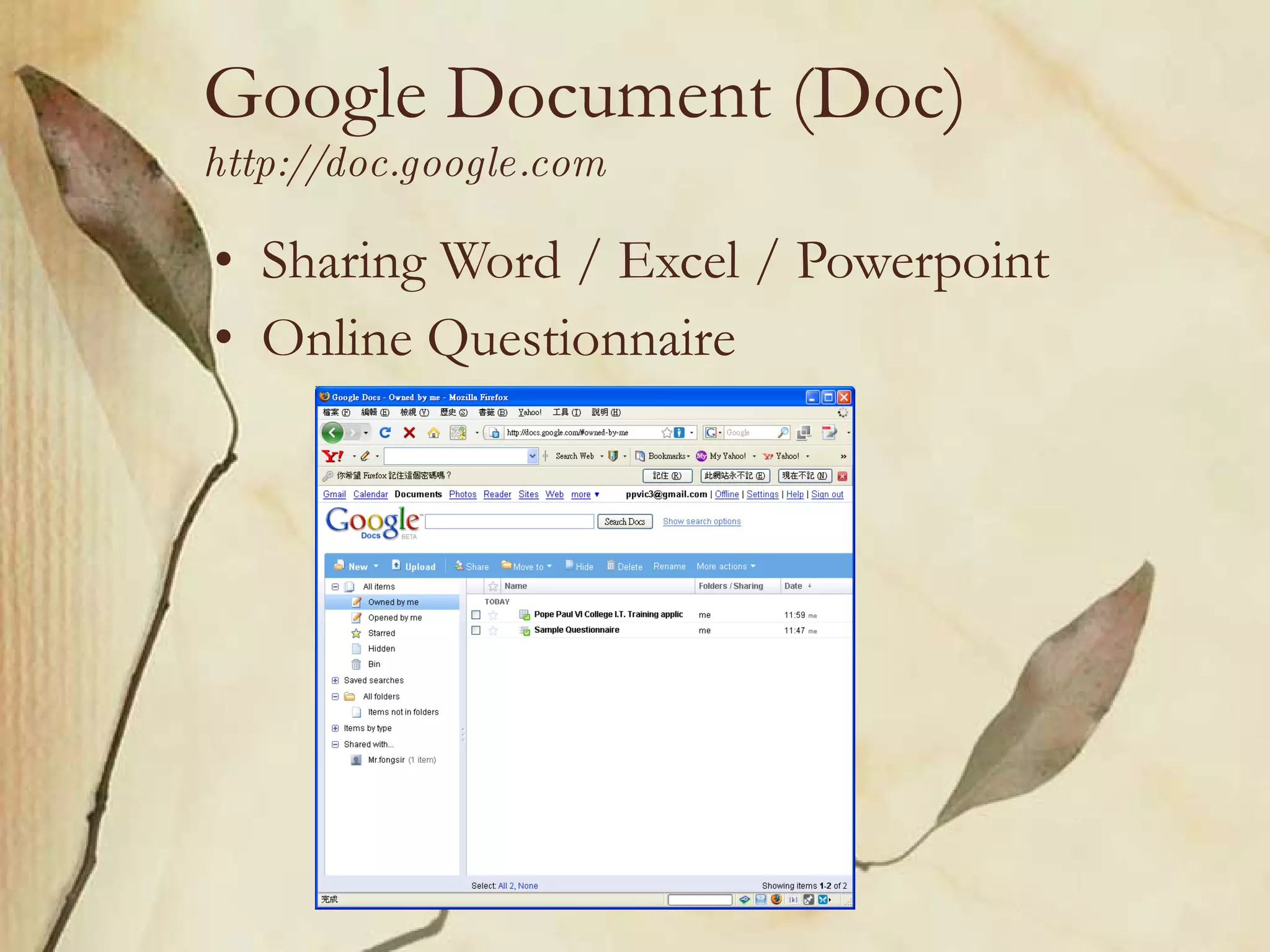
Task: Open the More actions dropdown
Action: [x=726, y=566]
